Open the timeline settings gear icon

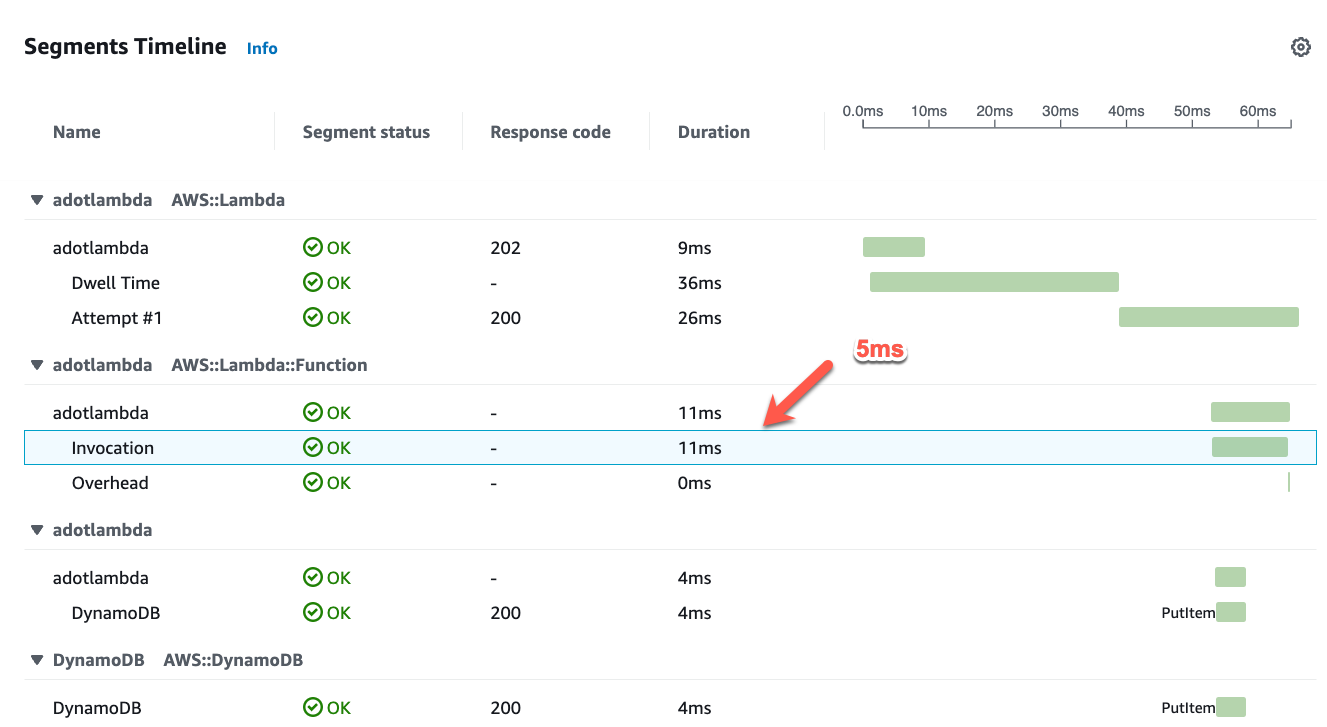tap(1300, 47)
